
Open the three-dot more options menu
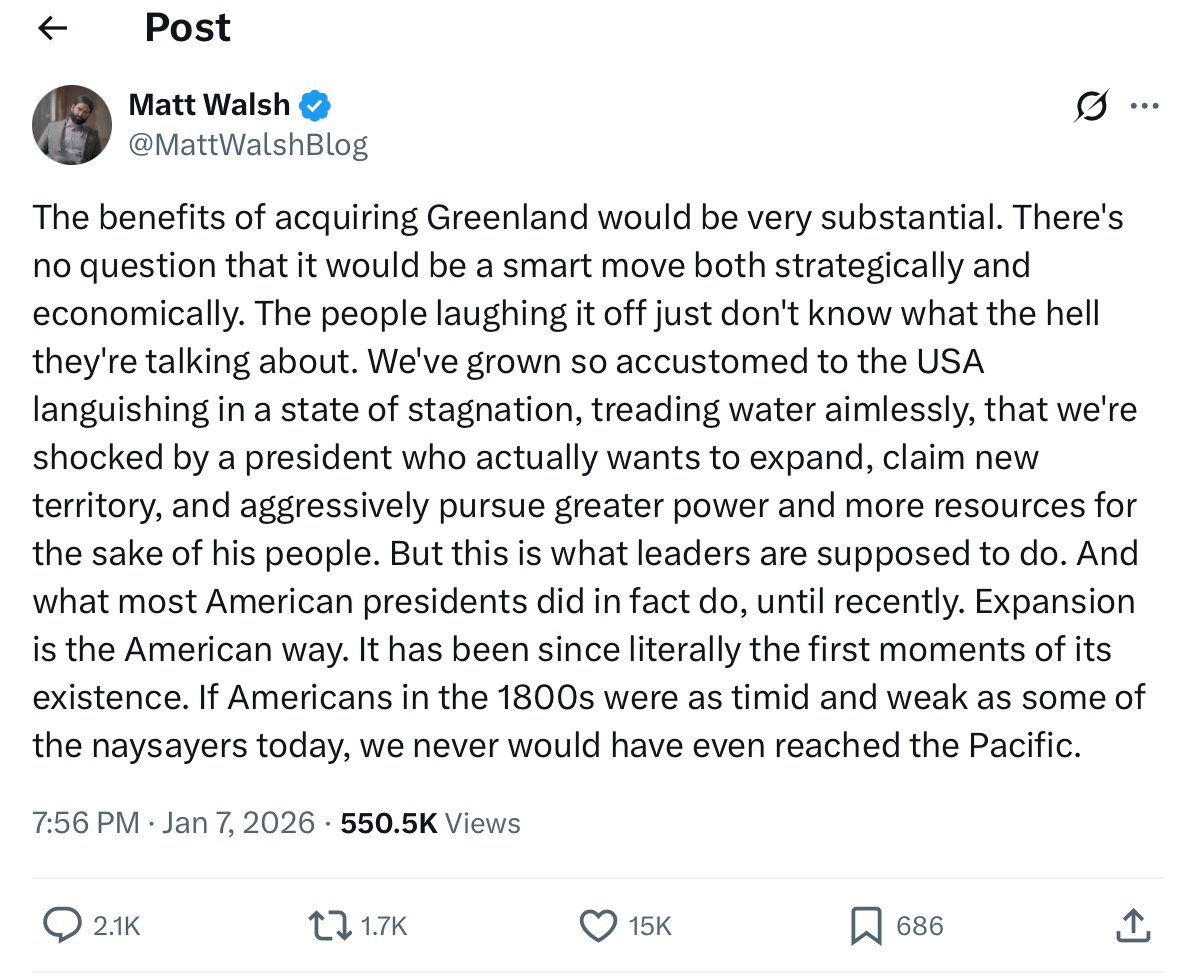coord(1144,106)
